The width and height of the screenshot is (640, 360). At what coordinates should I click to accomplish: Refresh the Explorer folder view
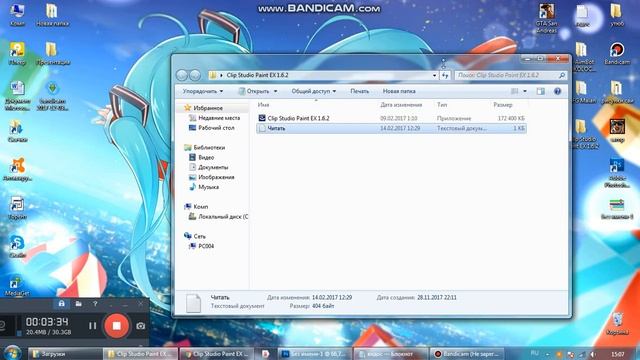coord(445,76)
